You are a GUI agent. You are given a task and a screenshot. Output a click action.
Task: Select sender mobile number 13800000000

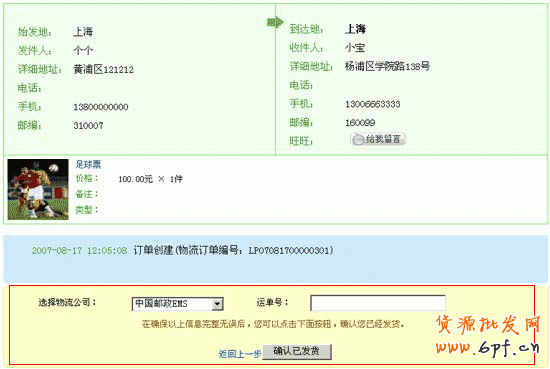point(101,107)
